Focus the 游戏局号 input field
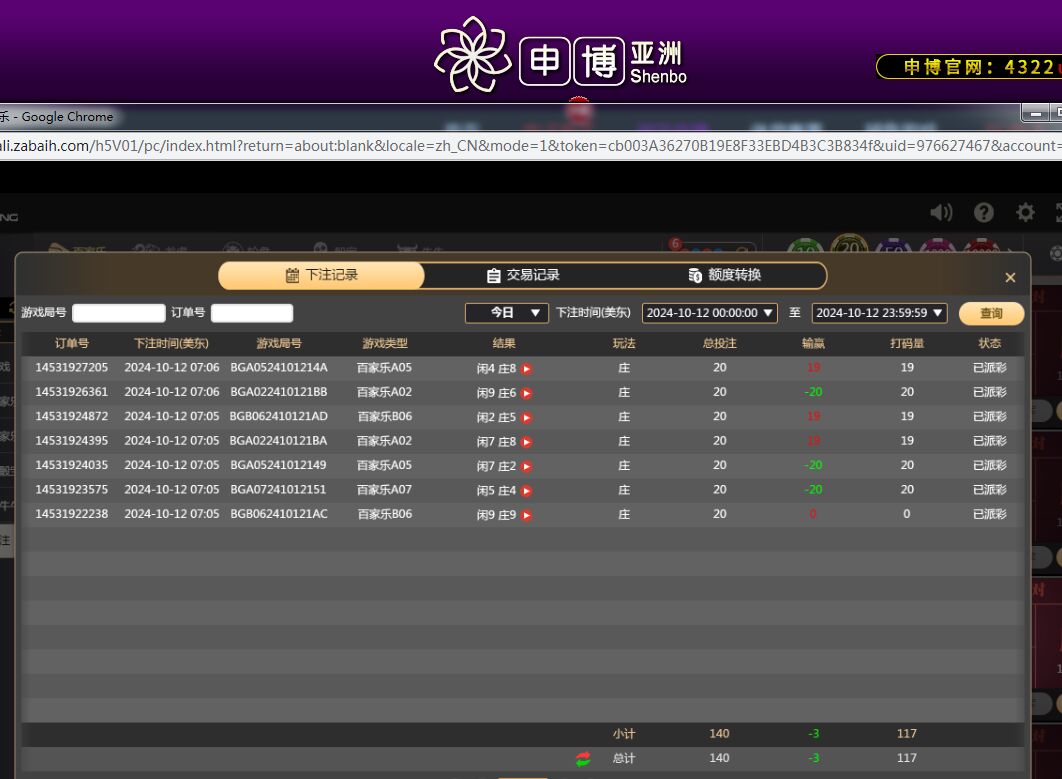The image size is (1062, 779). pos(118,313)
